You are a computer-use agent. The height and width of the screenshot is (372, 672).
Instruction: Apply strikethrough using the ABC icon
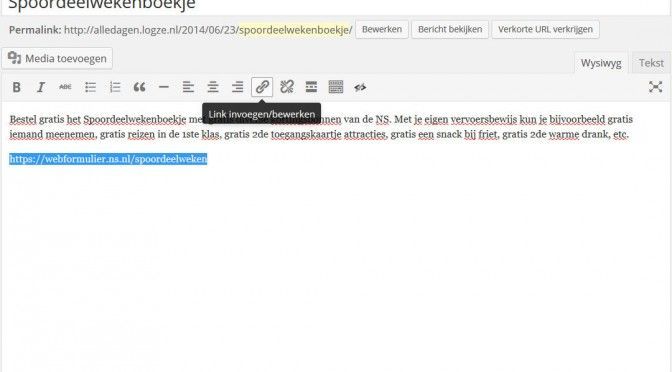click(65, 87)
